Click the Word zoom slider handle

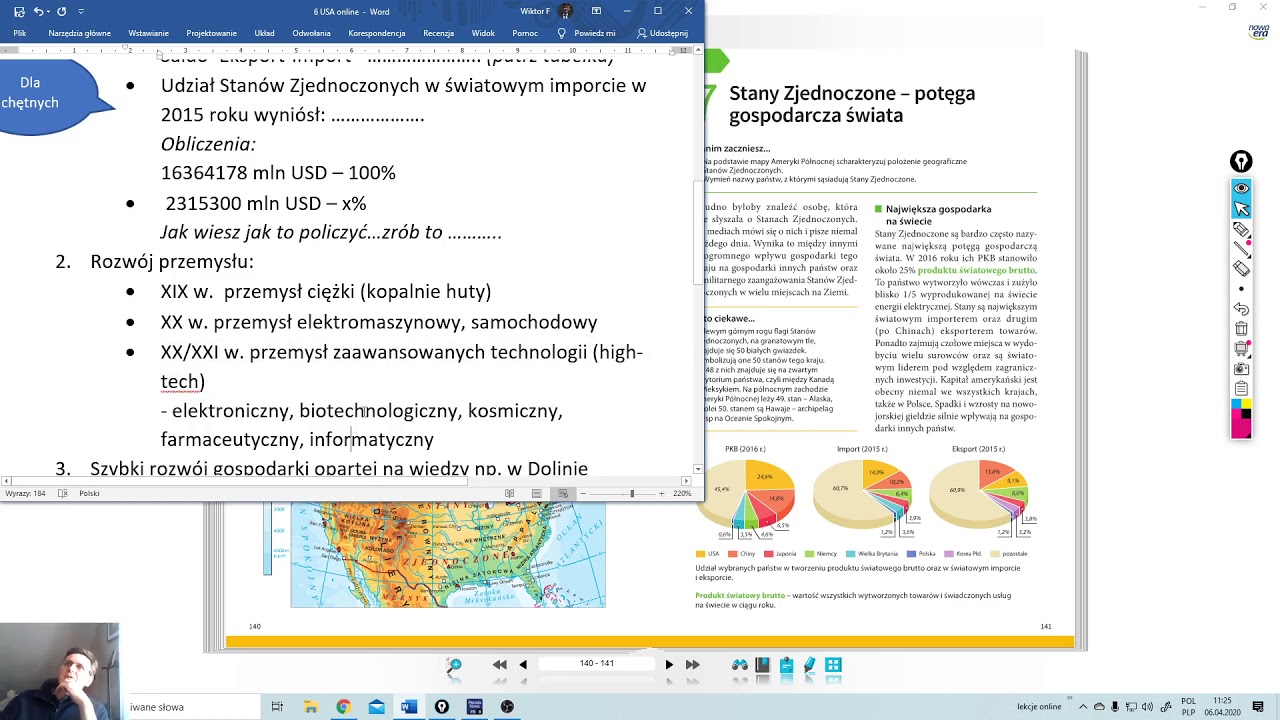coord(631,493)
